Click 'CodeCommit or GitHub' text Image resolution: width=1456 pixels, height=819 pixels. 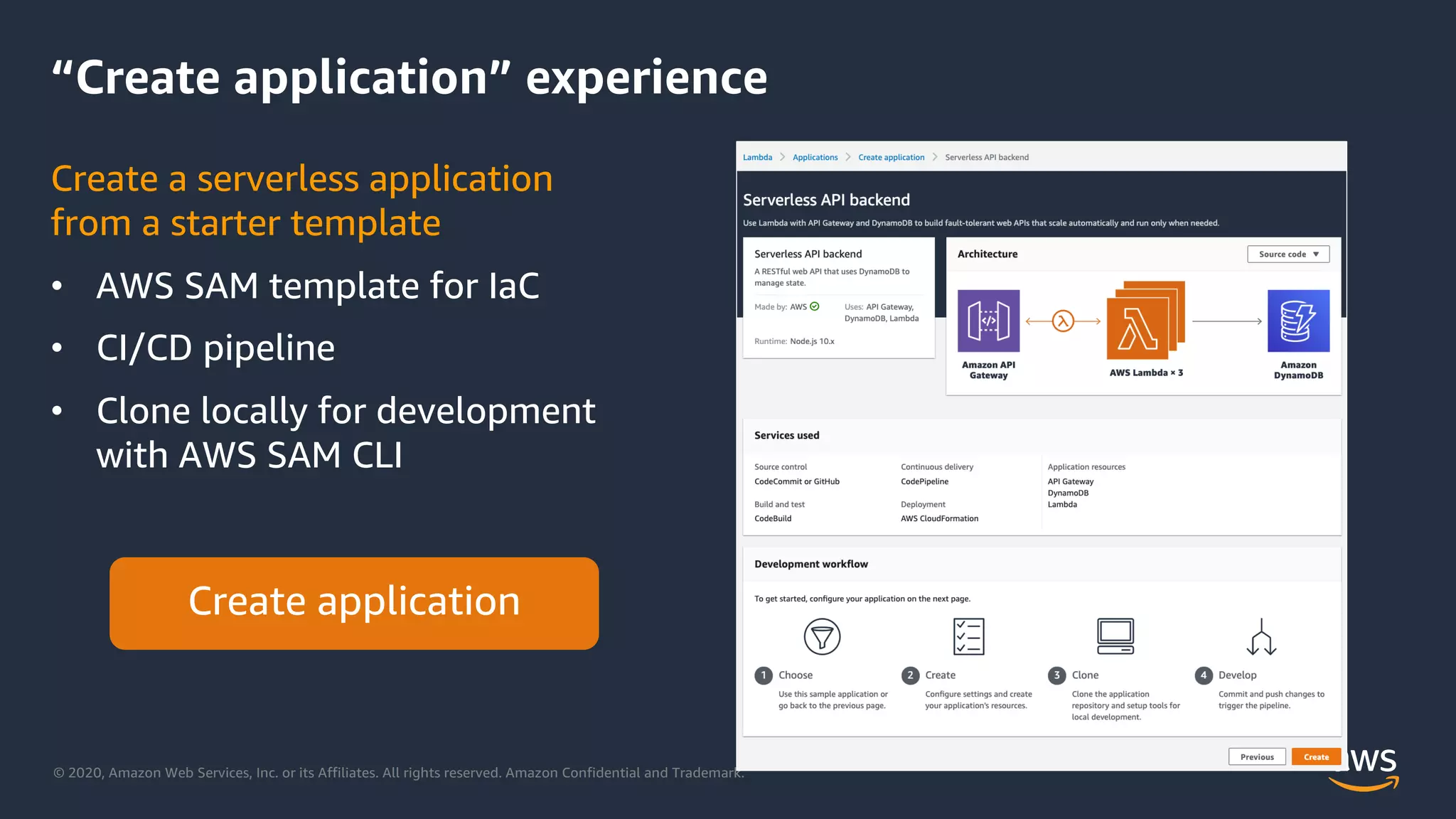pyautogui.click(x=797, y=481)
